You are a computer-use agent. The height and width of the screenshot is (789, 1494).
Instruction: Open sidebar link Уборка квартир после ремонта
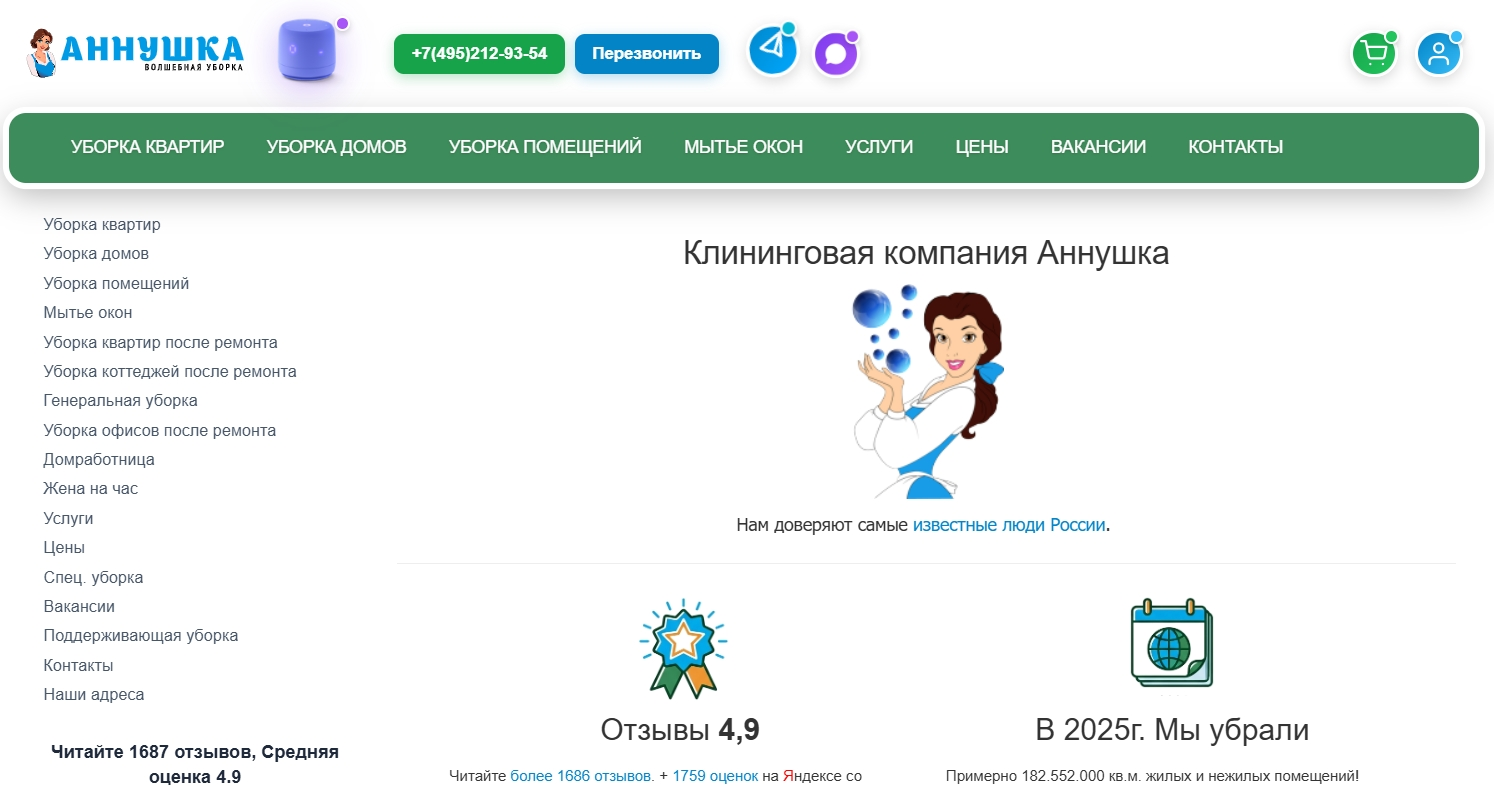161,343
